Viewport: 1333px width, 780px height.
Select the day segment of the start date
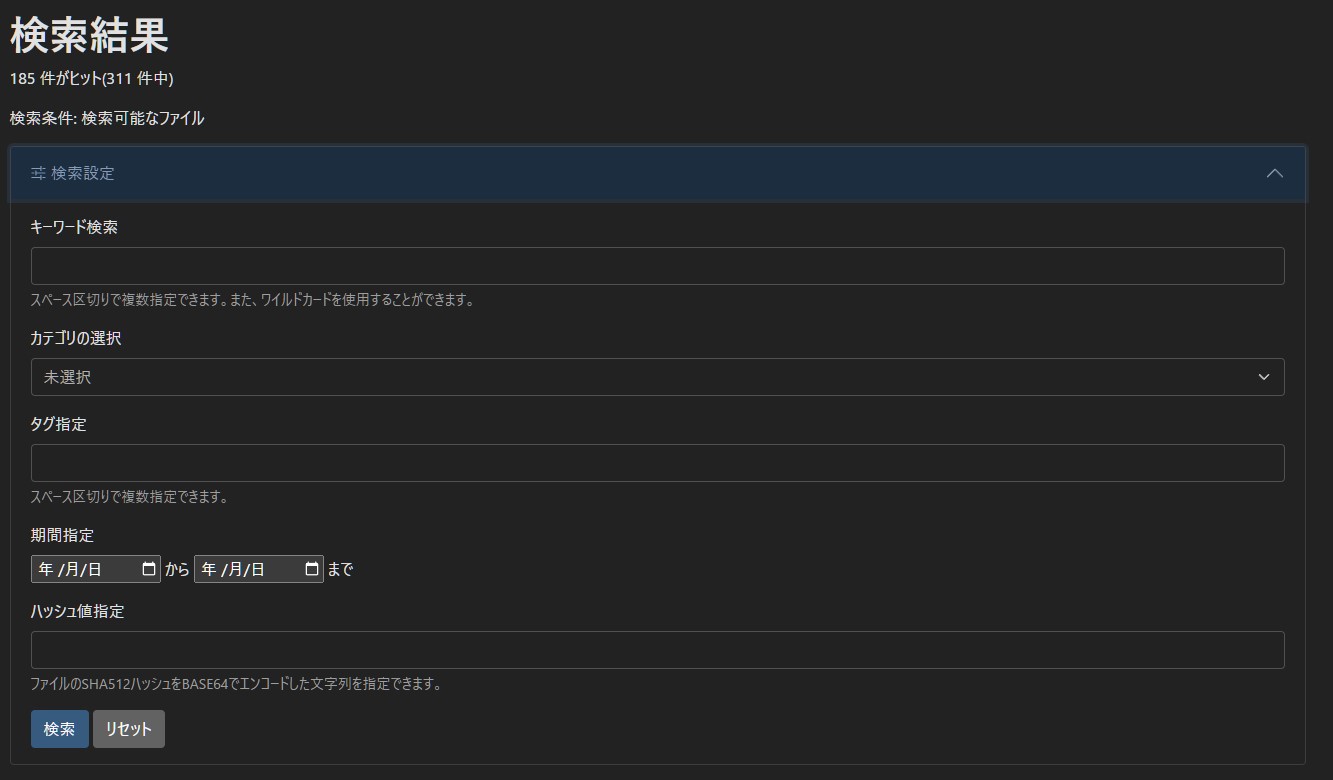pos(94,570)
